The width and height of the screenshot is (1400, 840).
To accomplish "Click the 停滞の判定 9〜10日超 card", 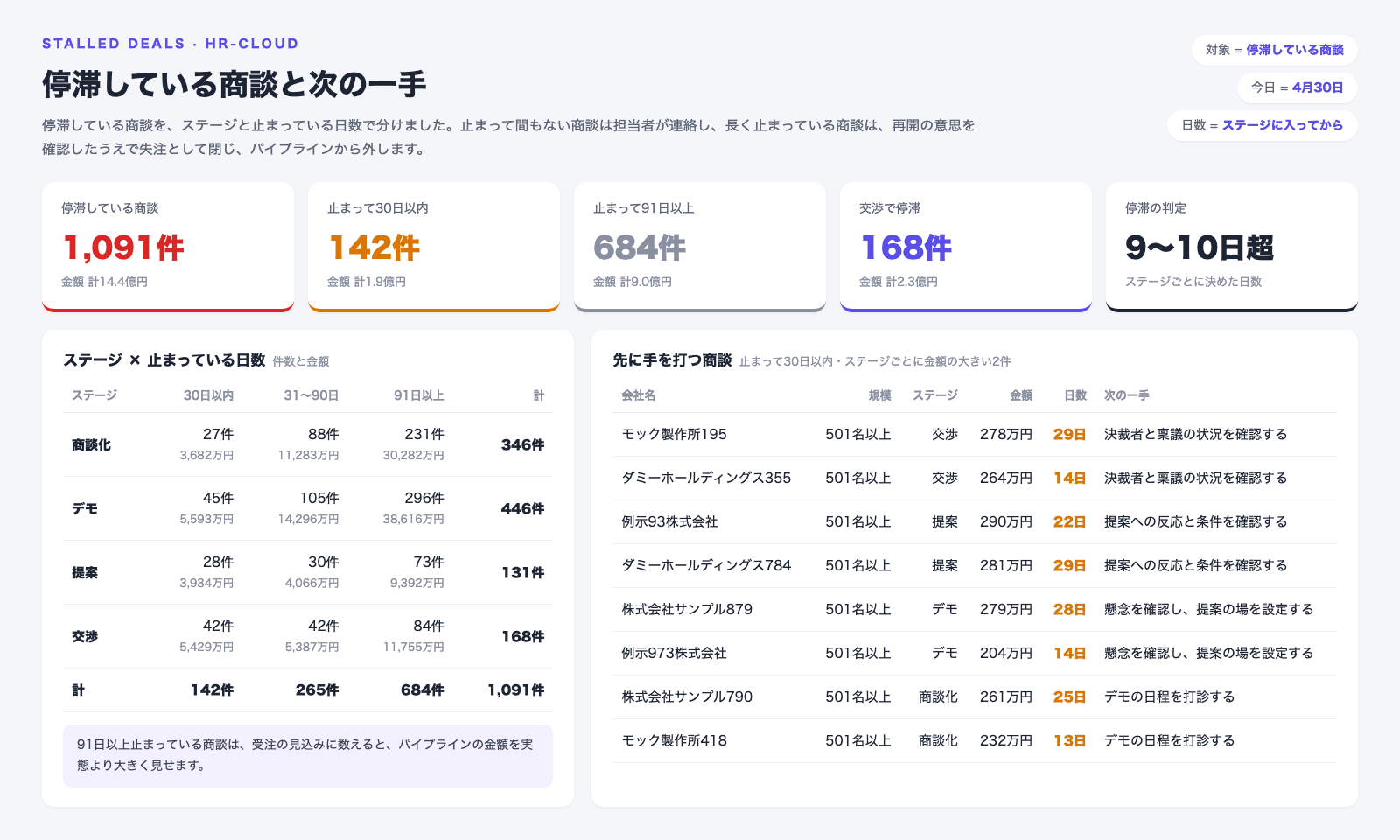I will pyautogui.click(x=1232, y=247).
